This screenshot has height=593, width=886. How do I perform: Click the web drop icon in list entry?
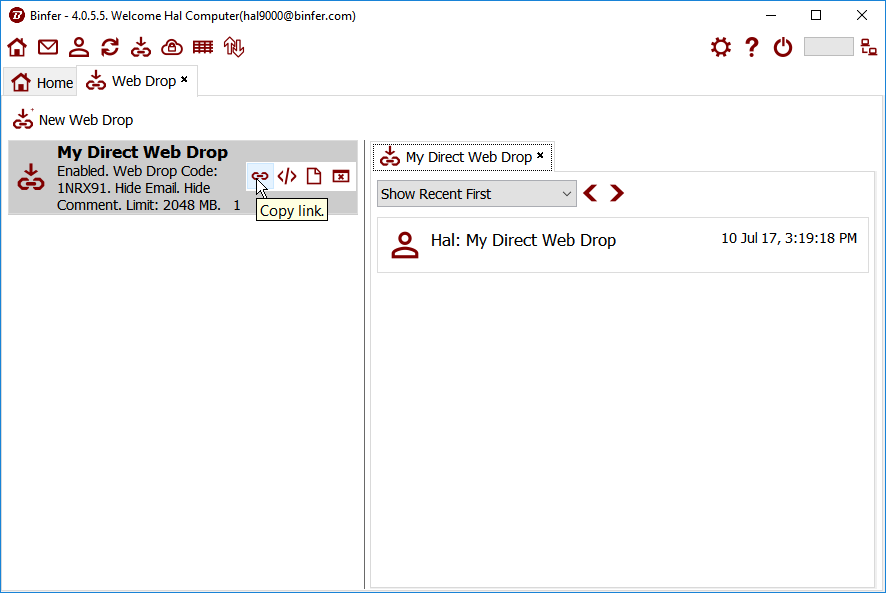(31, 178)
